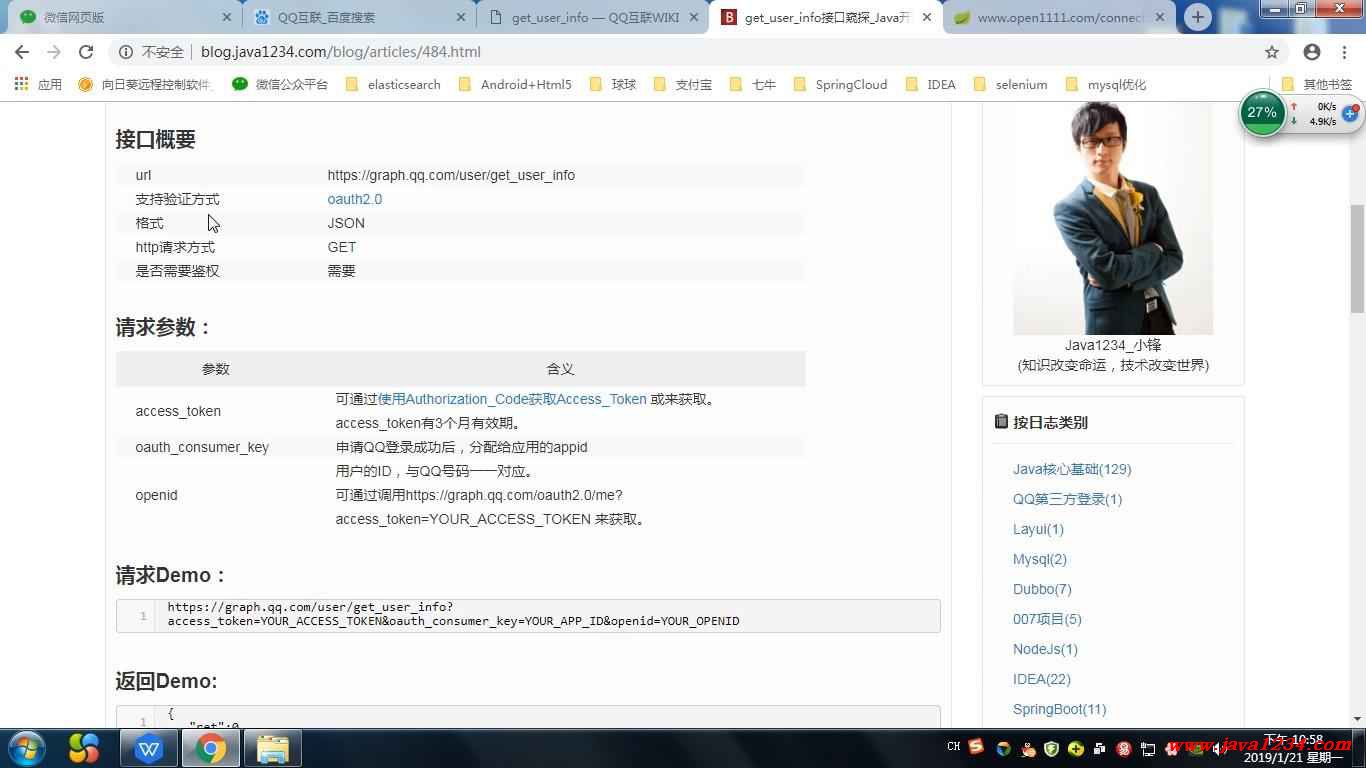Close the active get_user_info接口窥探 tab
Image resolution: width=1366 pixels, height=768 pixels.
(x=928, y=18)
